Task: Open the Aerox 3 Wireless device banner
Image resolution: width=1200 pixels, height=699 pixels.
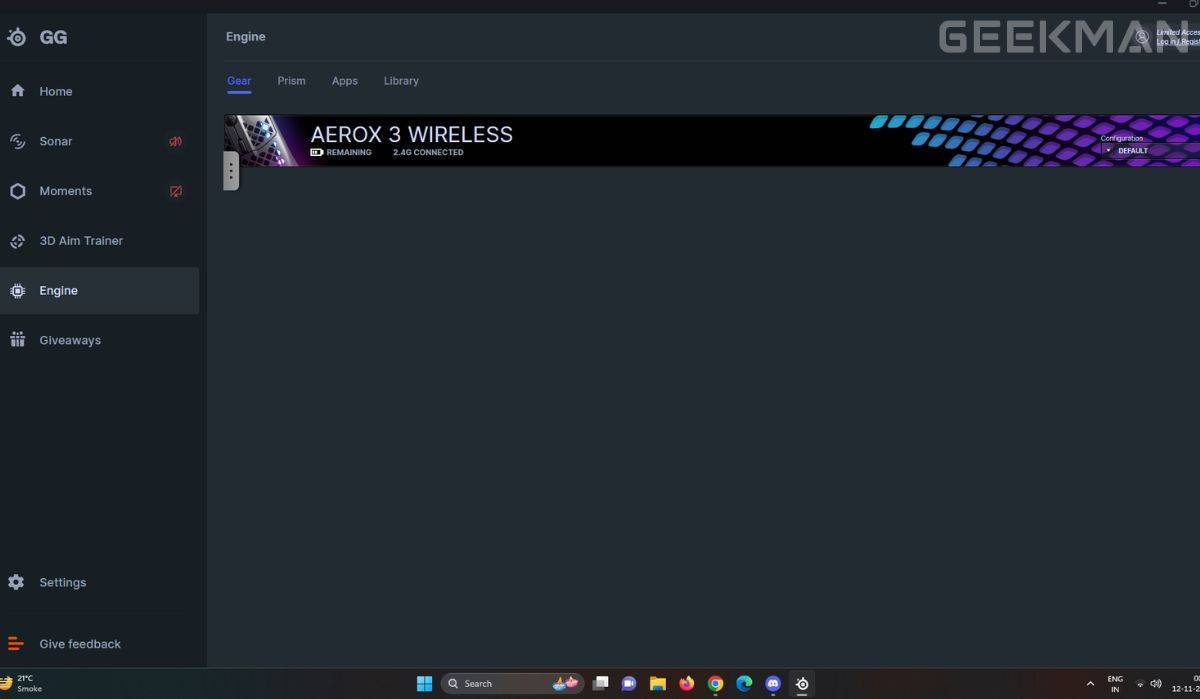Action: 712,140
